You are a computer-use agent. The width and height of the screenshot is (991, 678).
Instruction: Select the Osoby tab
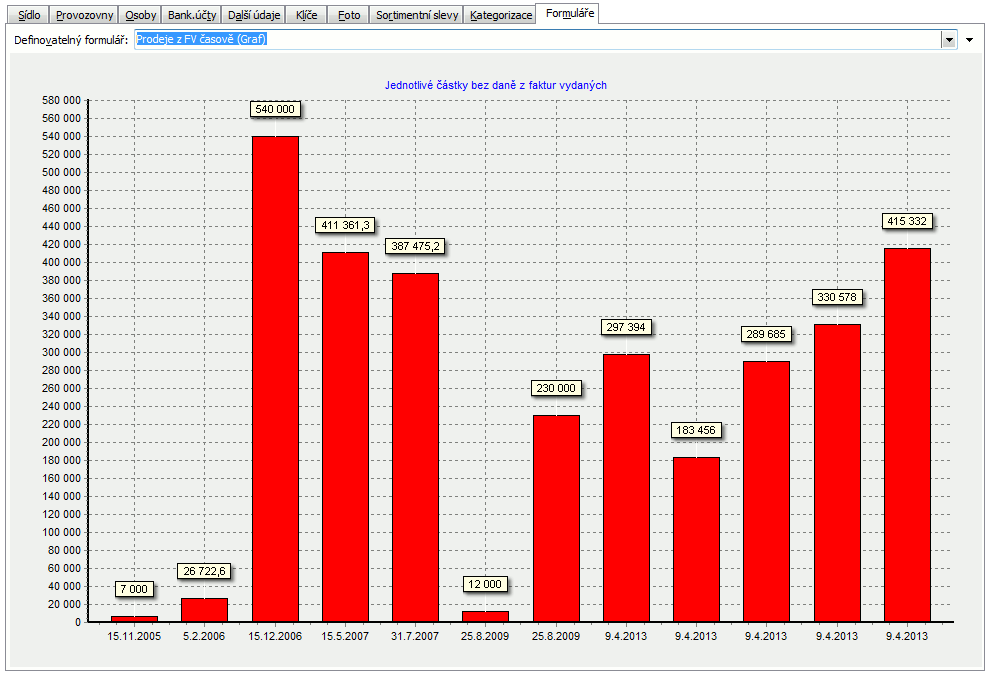point(141,15)
